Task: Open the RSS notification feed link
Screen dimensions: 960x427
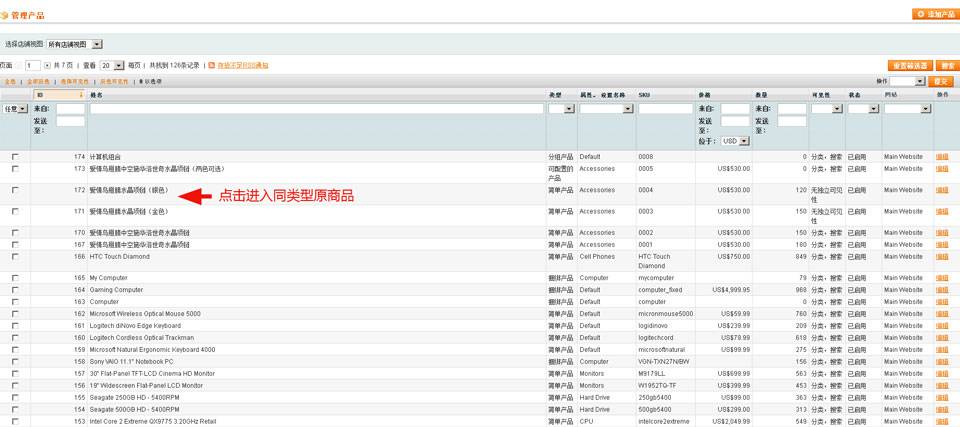Action: coord(243,66)
